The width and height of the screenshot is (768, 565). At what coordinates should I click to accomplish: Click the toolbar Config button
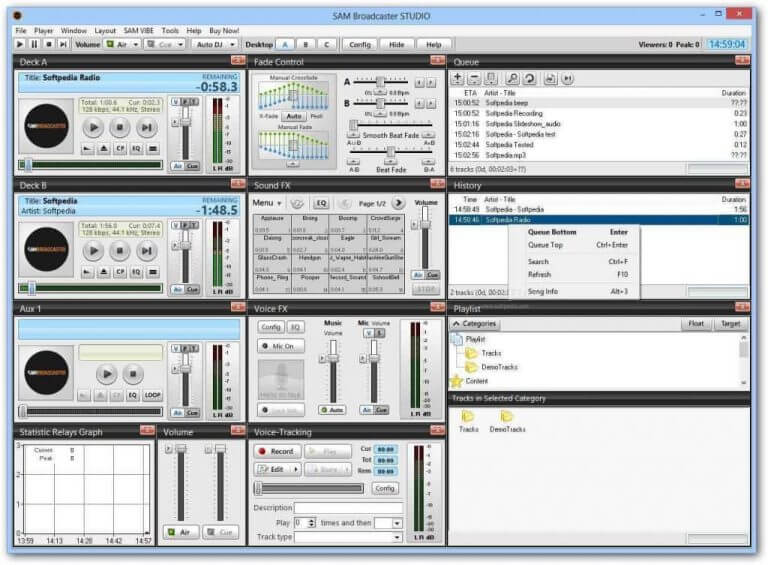pos(360,45)
